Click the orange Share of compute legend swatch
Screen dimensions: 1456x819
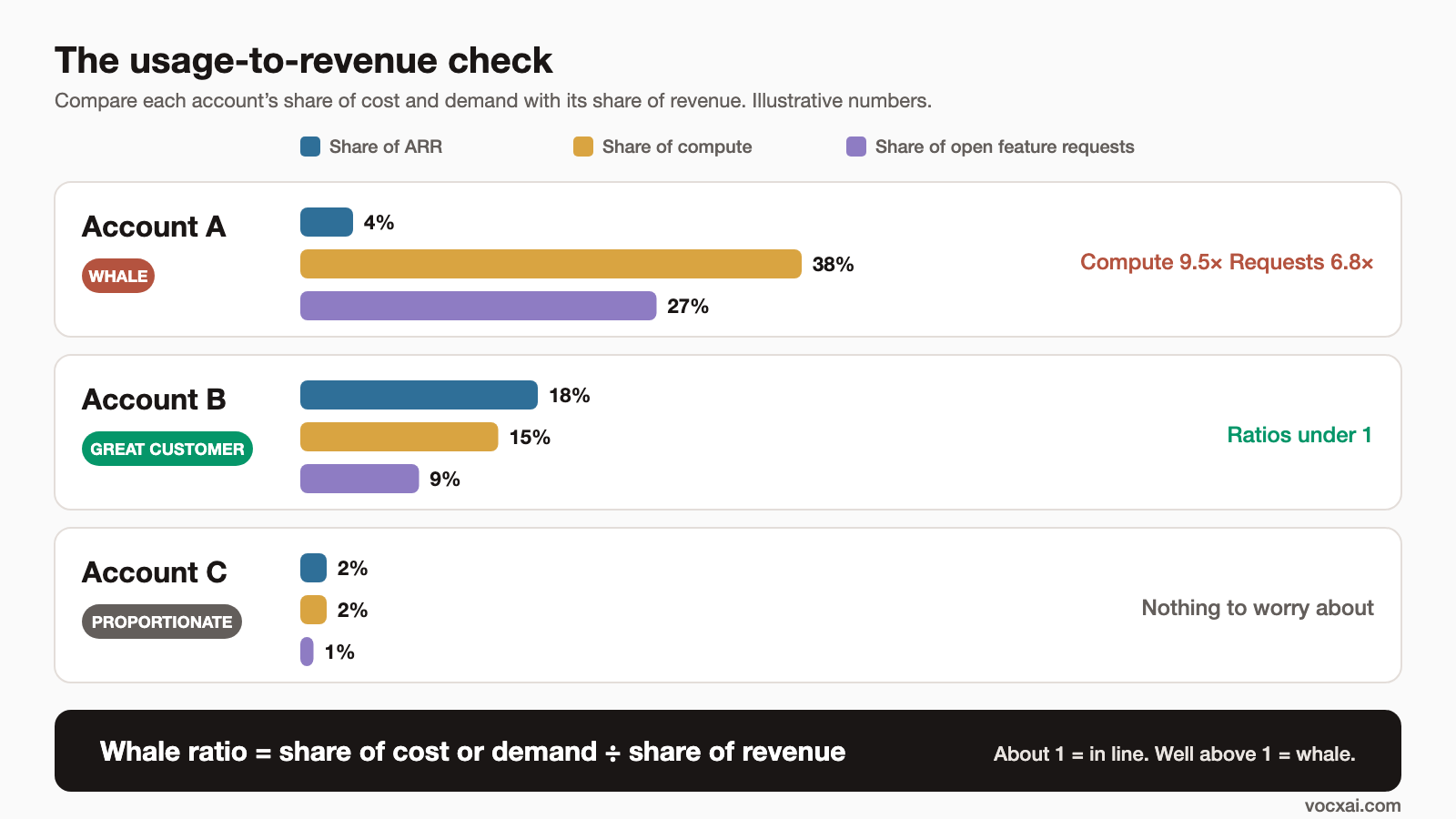tap(583, 147)
